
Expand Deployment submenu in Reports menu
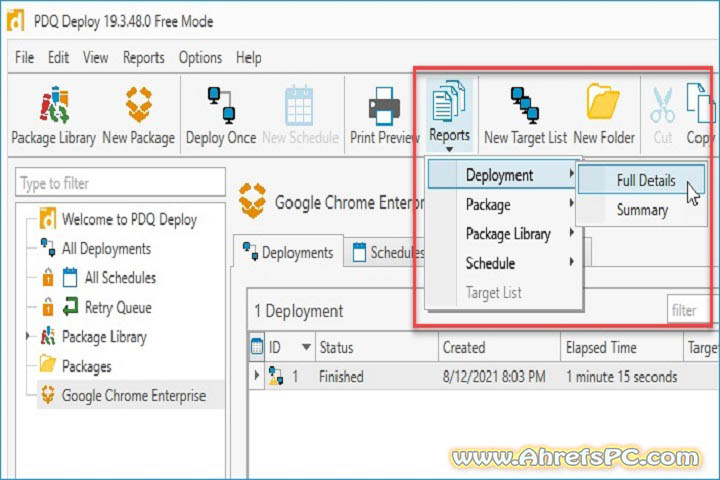pyautogui.click(x=501, y=175)
